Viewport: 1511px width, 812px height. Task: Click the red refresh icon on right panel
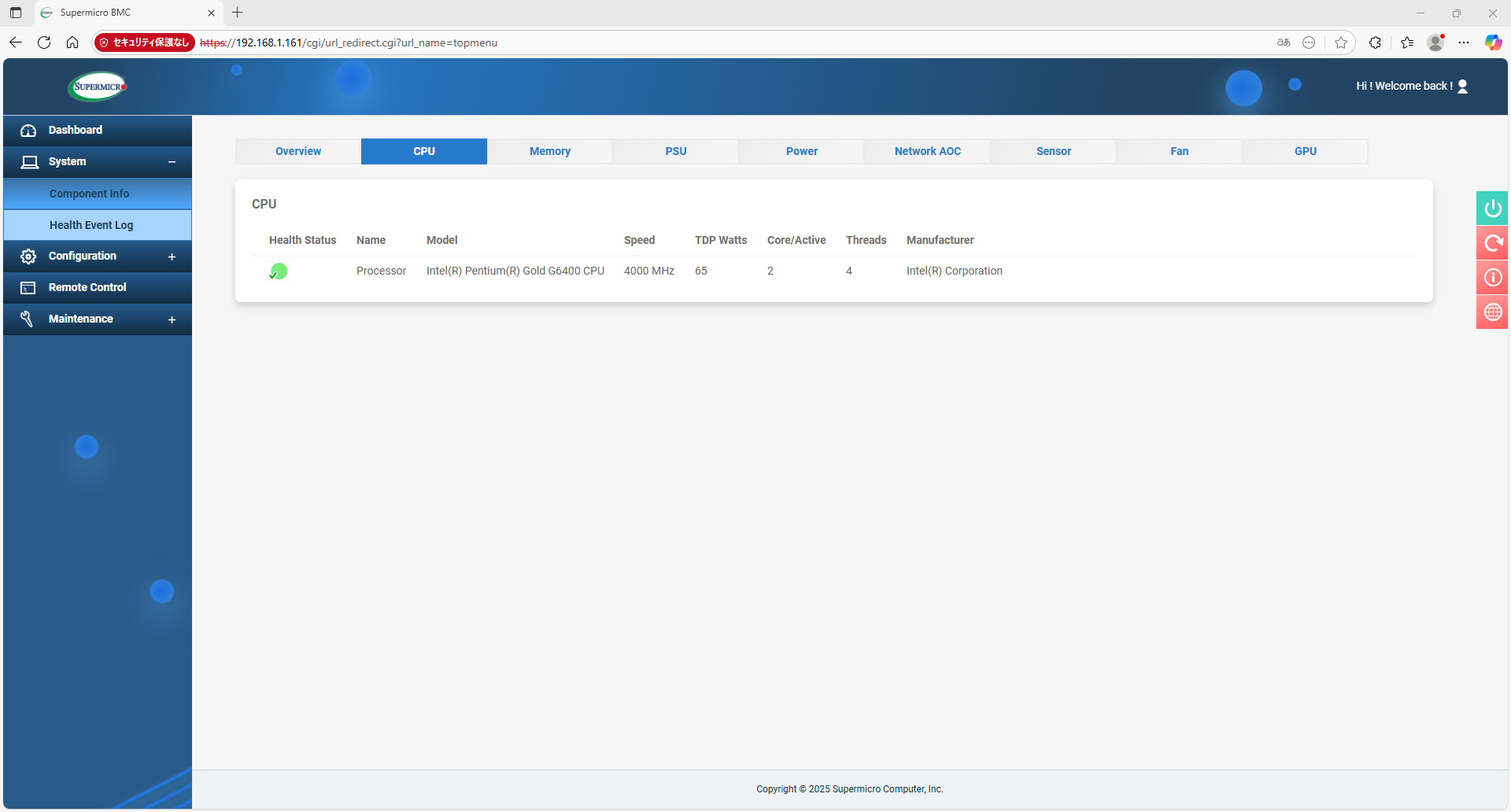1492,243
